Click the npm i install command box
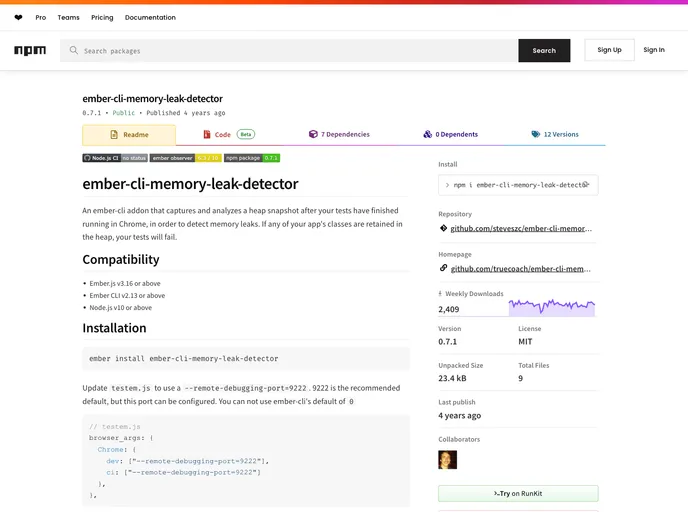The image size is (688, 512). click(518, 185)
